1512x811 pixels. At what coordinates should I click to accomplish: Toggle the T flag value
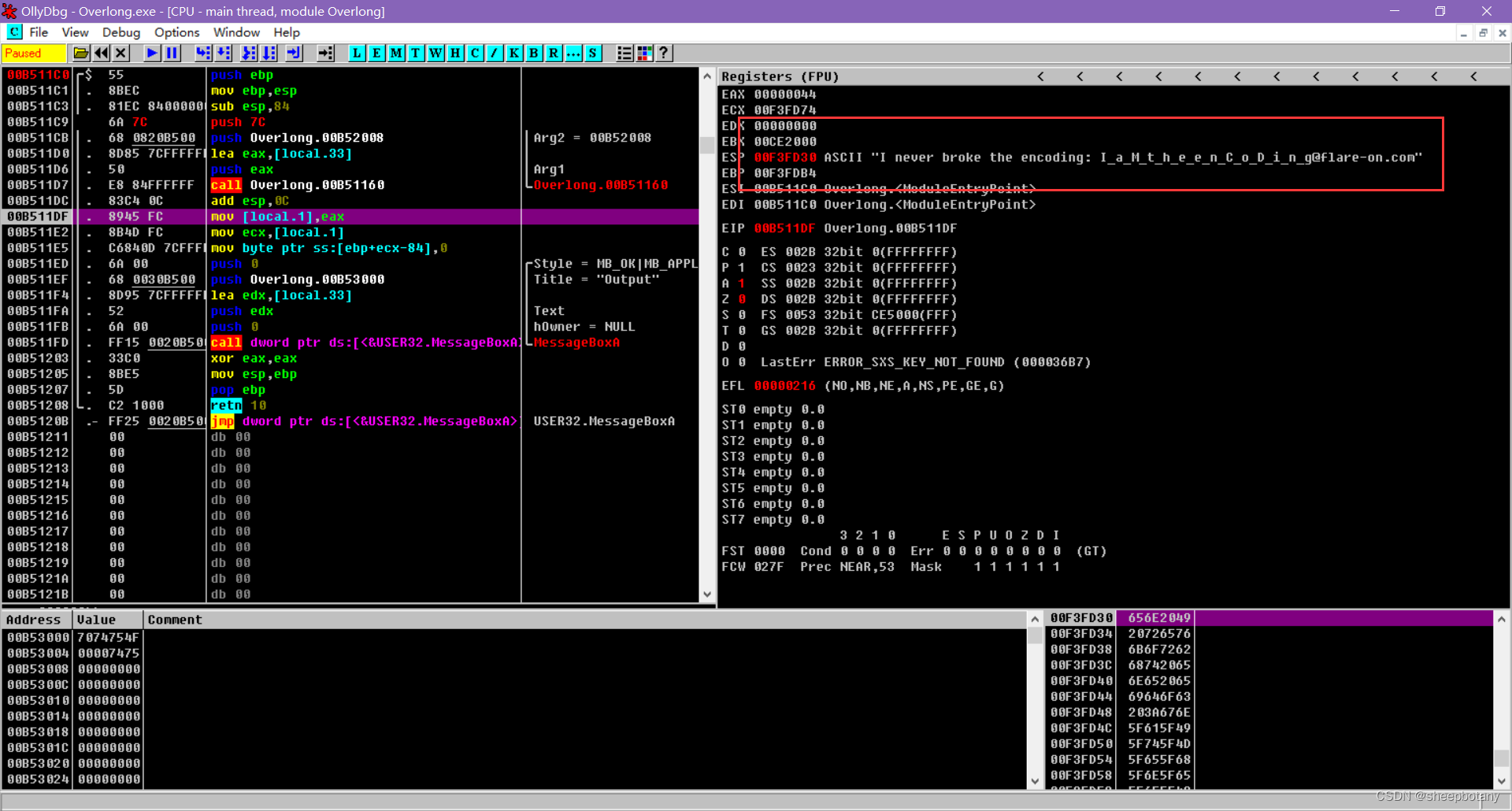coord(742,331)
